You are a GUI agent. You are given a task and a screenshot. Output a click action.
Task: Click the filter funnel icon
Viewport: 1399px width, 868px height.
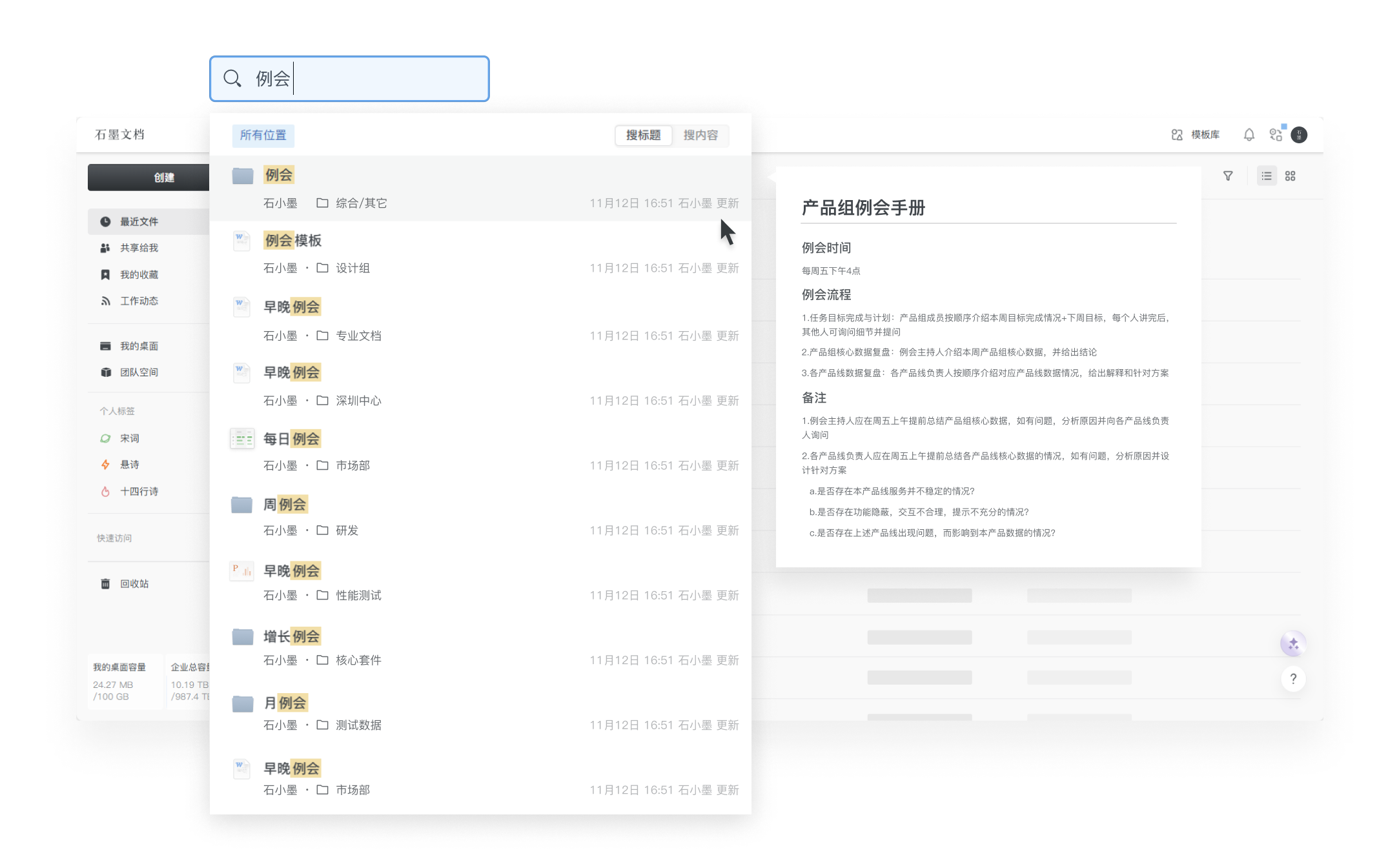[x=1228, y=176]
